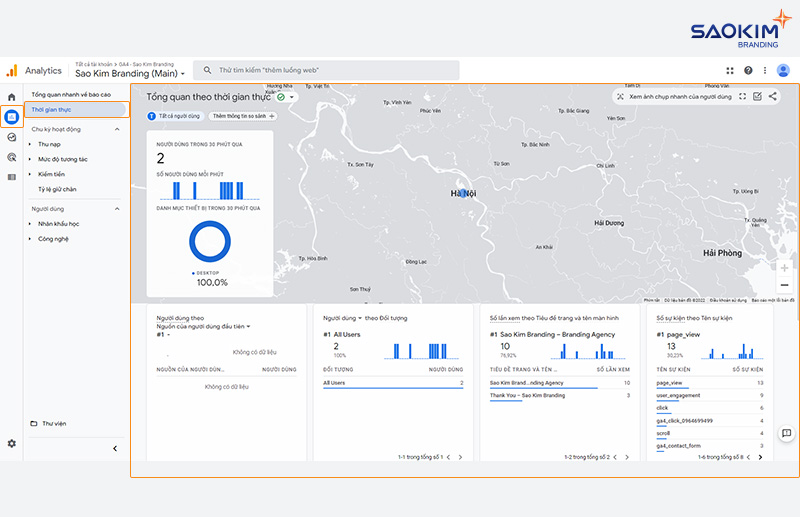Go to next page of page title card
800x517 pixels.
coord(627,457)
